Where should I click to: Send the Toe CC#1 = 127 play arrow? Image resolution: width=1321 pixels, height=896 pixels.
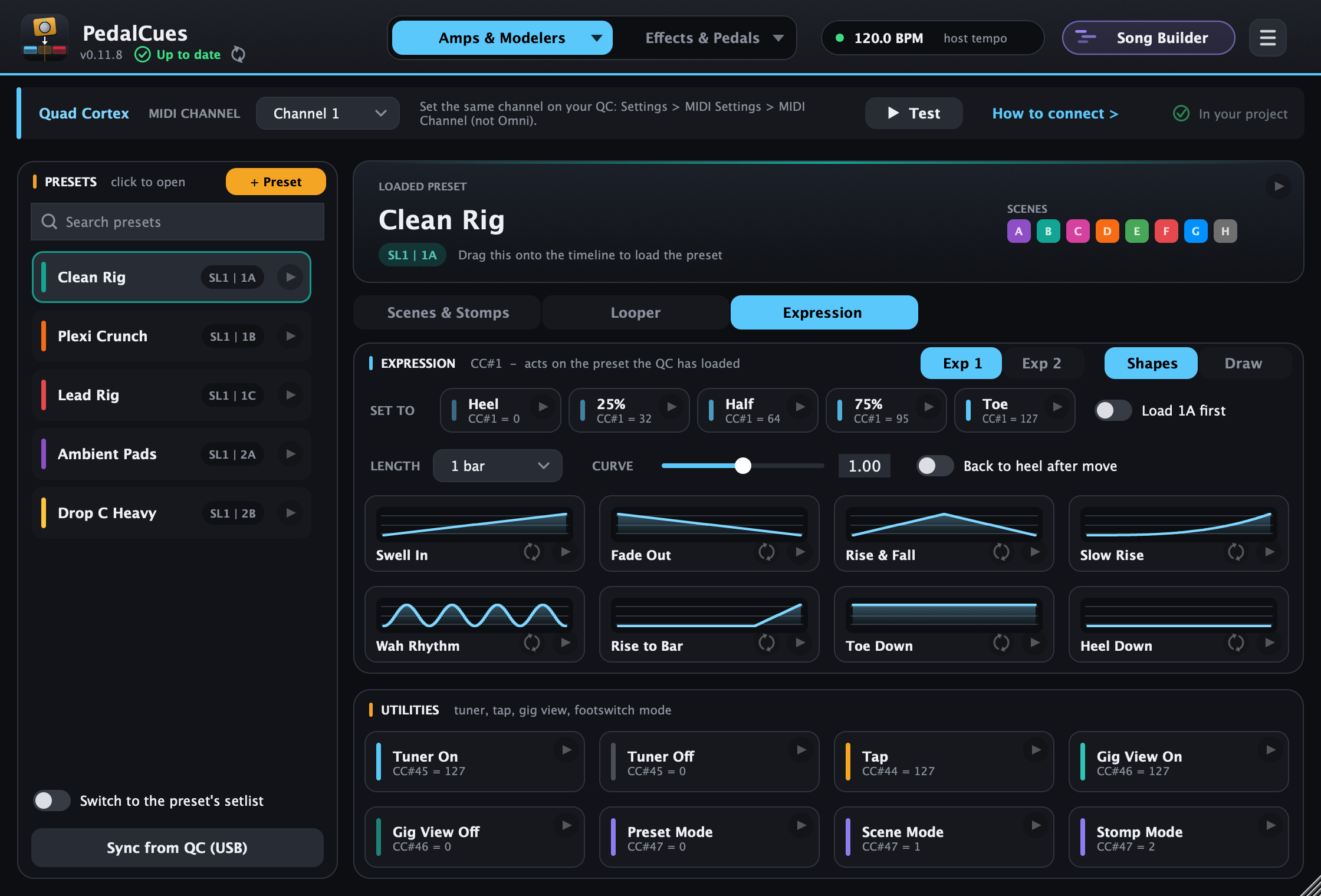1057,407
